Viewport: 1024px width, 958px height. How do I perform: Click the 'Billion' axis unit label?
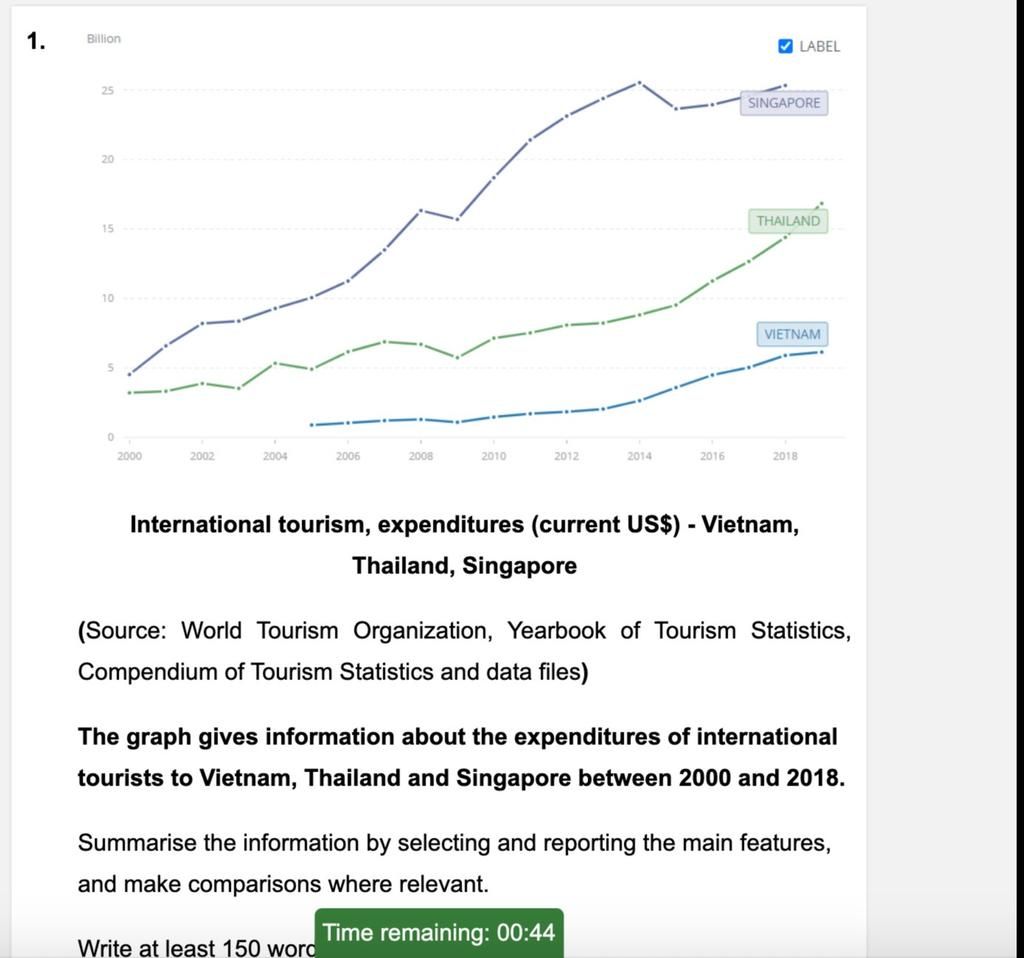(104, 39)
